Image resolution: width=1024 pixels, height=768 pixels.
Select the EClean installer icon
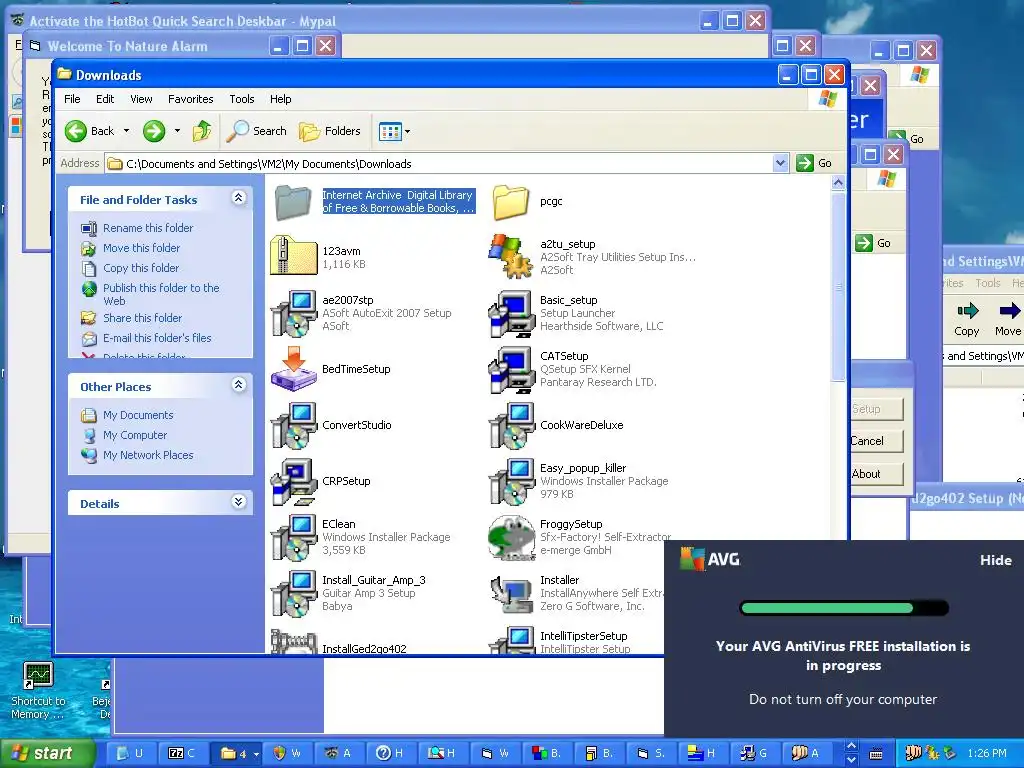(293, 537)
